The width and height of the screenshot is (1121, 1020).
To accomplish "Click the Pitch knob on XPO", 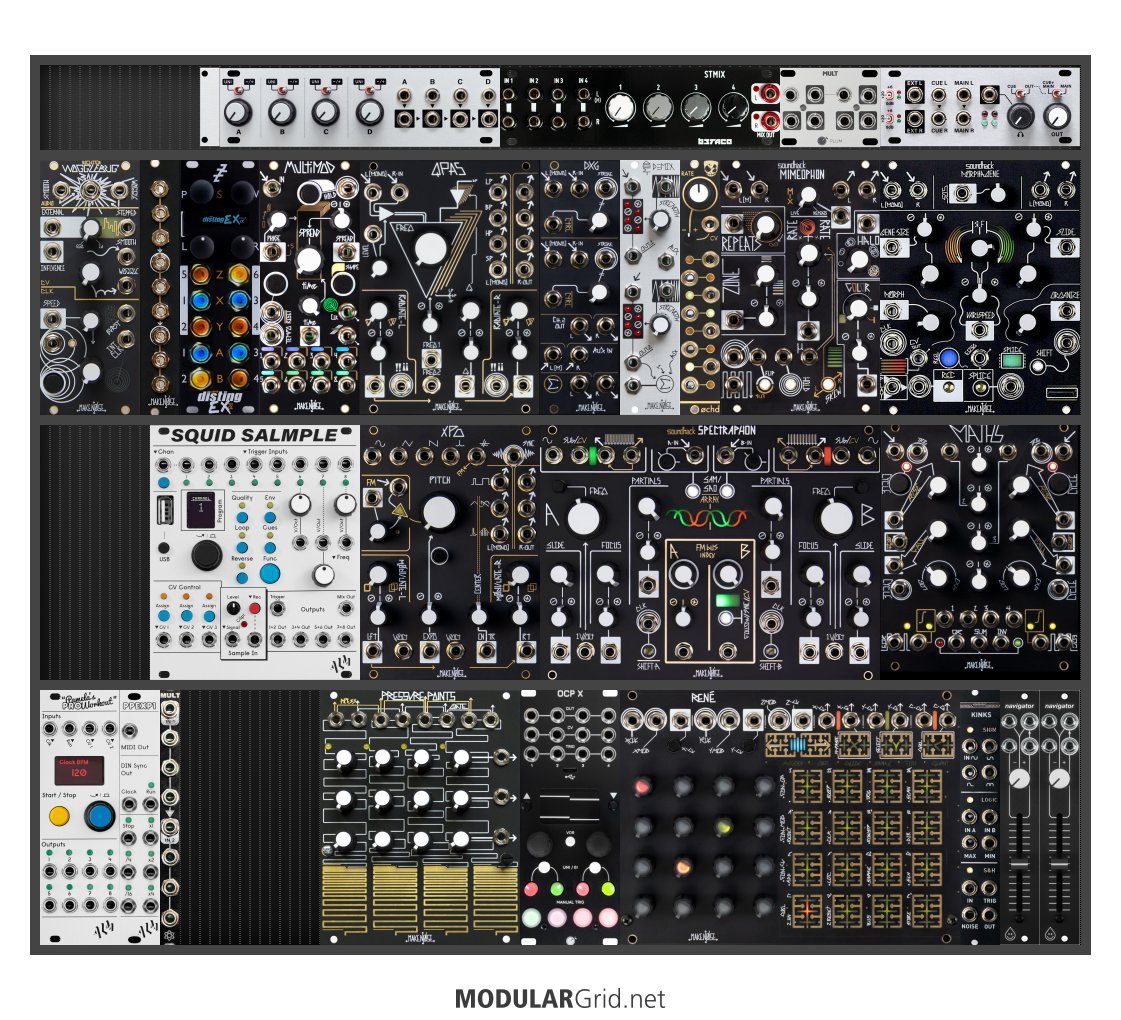I will [439, 513].
